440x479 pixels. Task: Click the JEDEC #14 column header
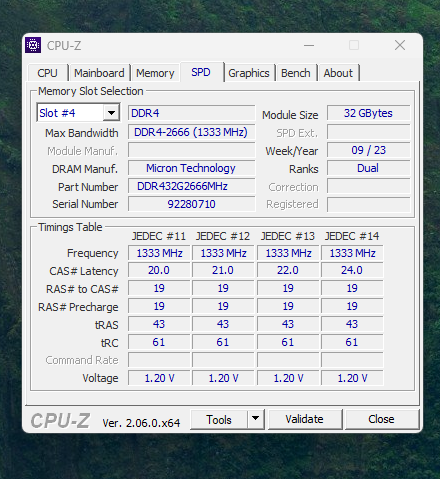click(352, 236)
